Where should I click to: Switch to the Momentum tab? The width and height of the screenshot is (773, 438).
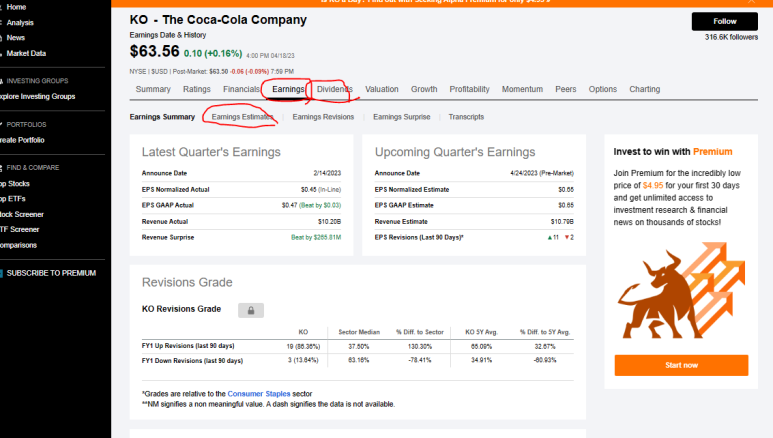coord(522,89)
